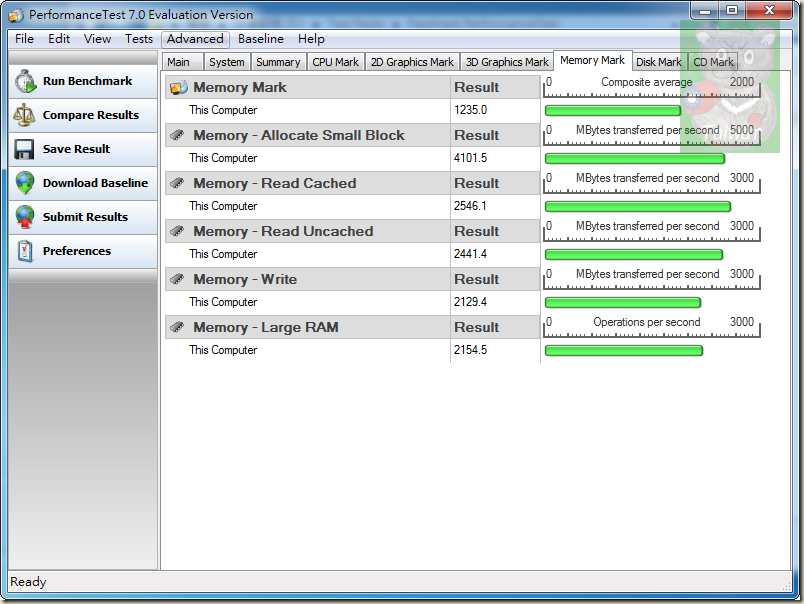The height and width of the screenshot is (604, 804).
Task: Click the Memory Mark header icon
Action: [178, 88]
